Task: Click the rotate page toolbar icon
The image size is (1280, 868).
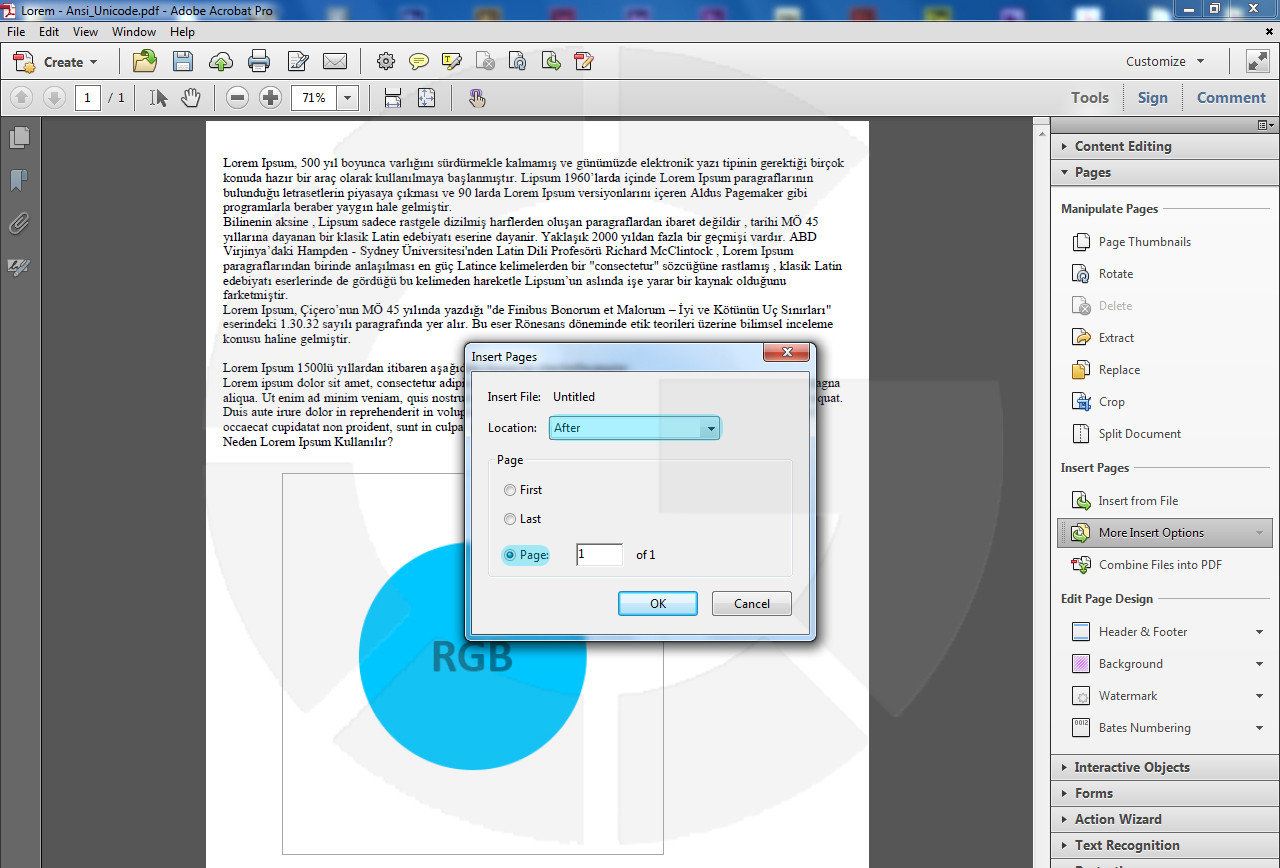Action: coord(518,62)
